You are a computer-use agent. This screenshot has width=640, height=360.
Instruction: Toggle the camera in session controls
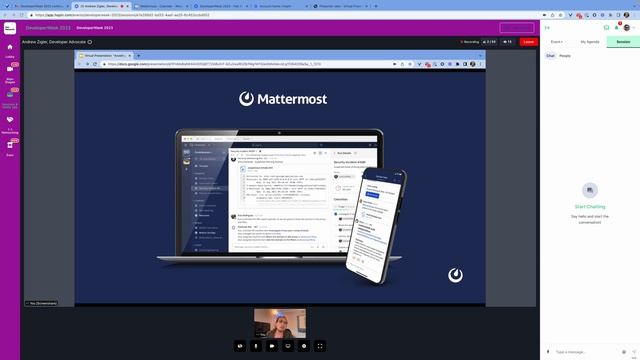tap(272, 346)
